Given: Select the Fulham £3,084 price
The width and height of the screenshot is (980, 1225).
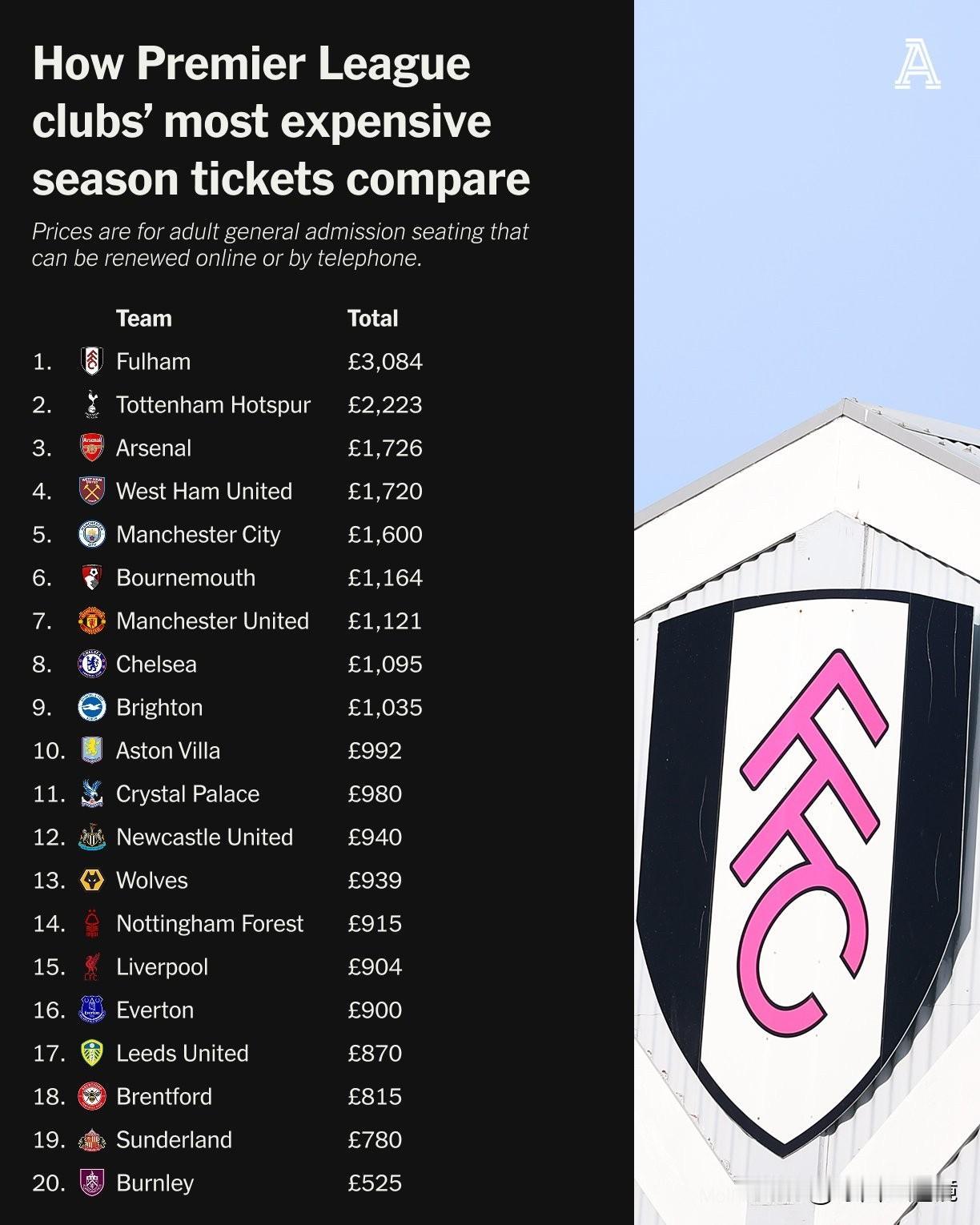Looking at the screenshot, I should tap(385, 362).
